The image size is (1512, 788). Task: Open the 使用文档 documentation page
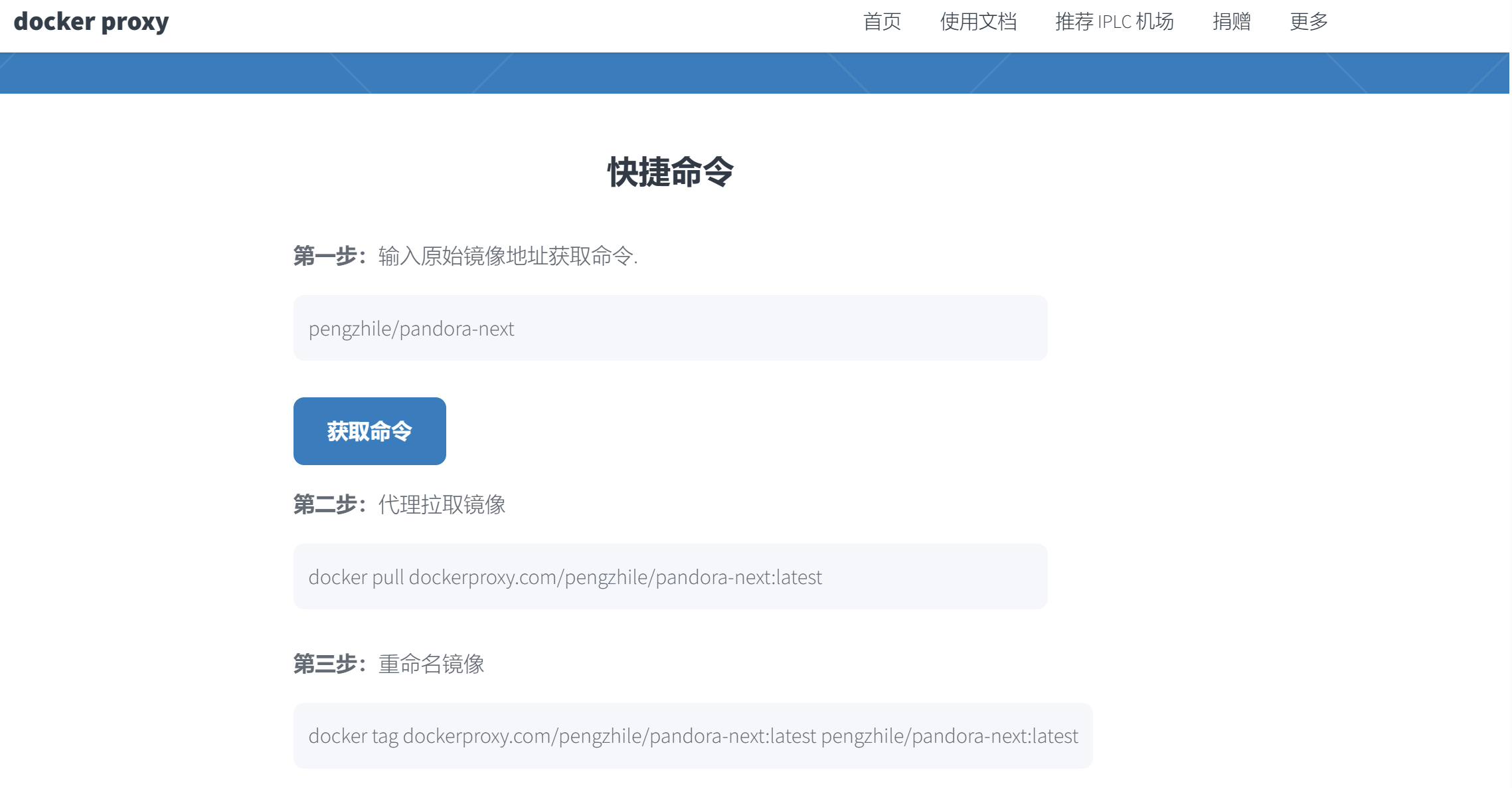[978, 22]
